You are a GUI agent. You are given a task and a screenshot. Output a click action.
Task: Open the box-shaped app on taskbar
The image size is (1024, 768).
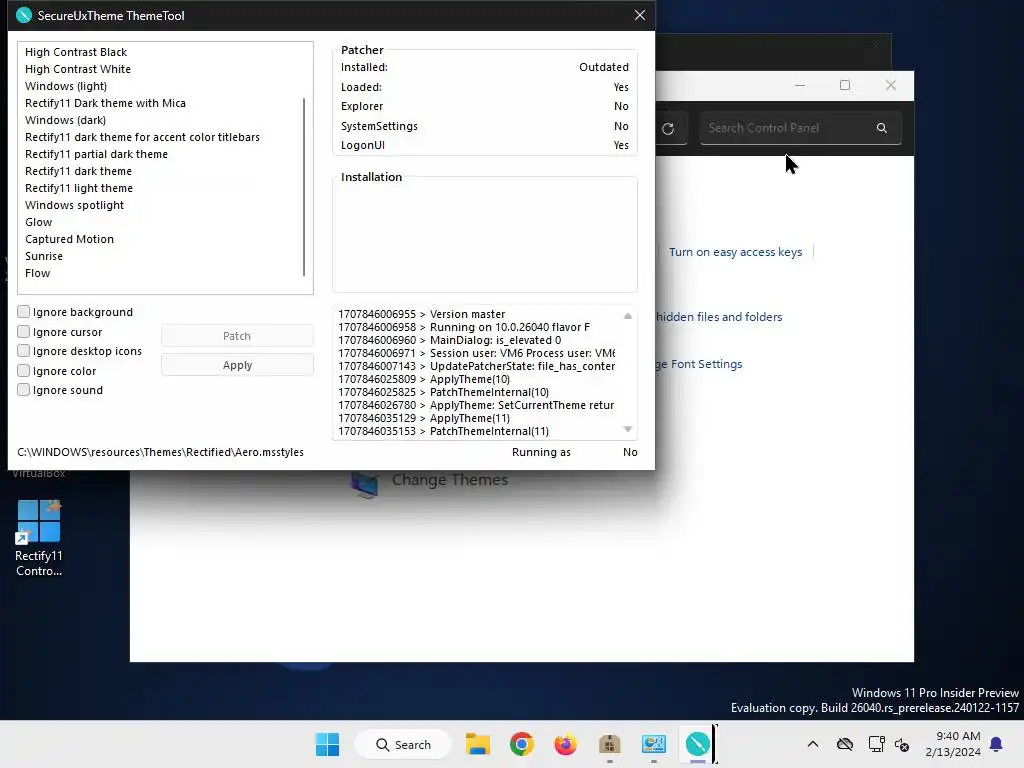609,744
